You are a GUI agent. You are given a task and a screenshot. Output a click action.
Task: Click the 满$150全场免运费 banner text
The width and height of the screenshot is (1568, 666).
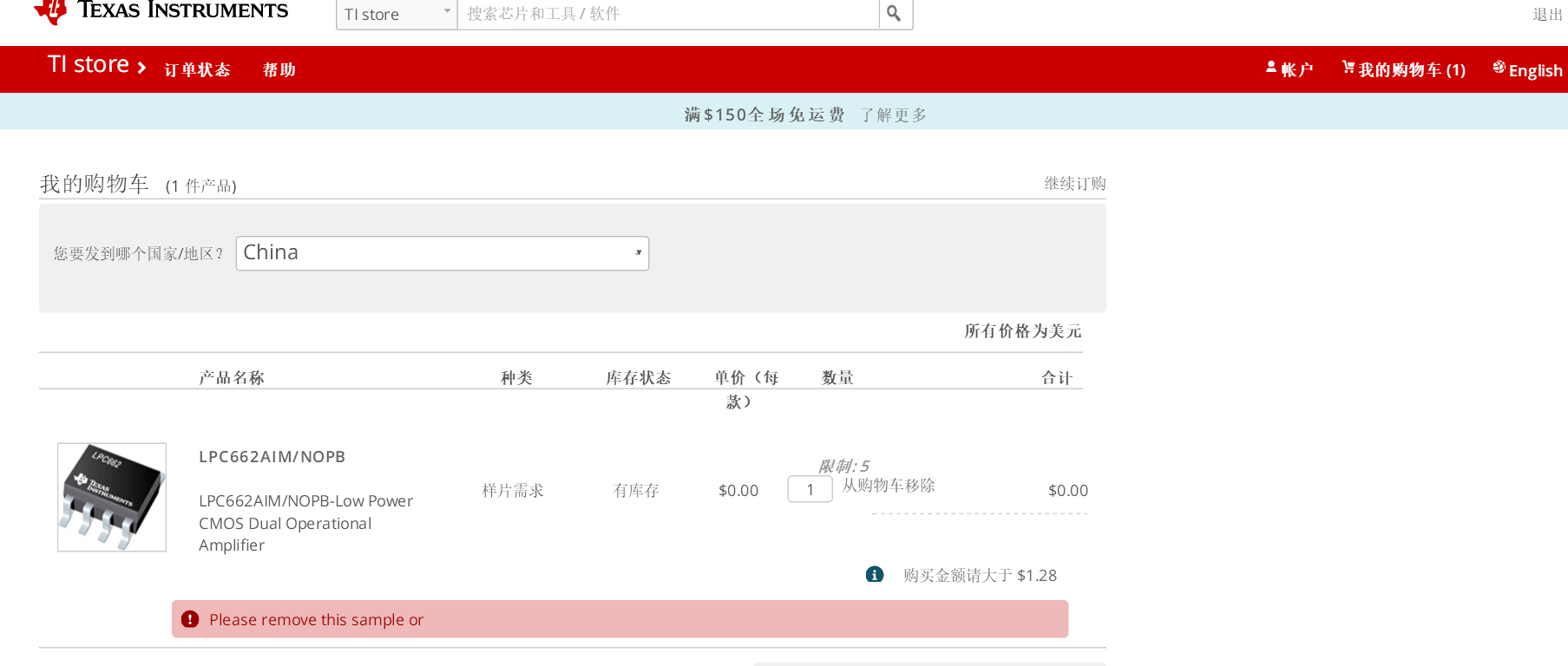click(x=764, y=115)
